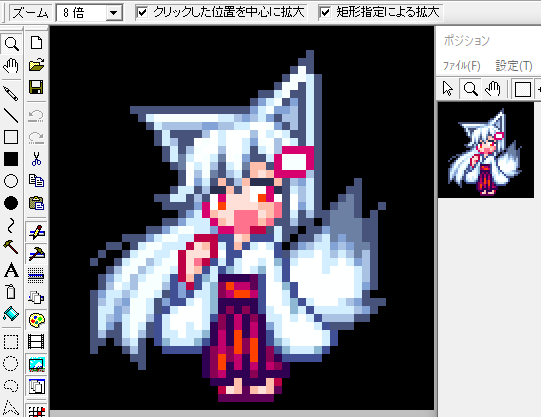Toggle the pen-with-bars toolbar button
This screenshot has width=541, height=417.
pyautogui.click(x=36, y=232)
